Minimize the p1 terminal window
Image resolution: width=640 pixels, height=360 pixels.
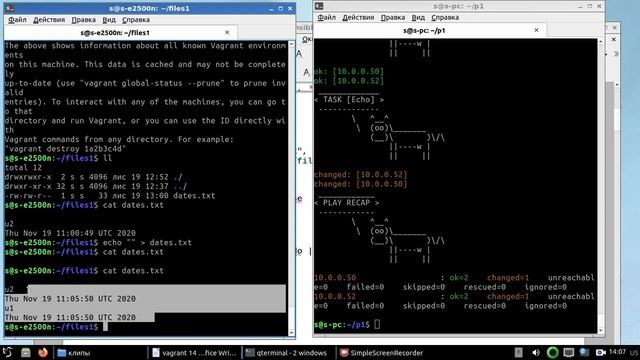(580, 7)
